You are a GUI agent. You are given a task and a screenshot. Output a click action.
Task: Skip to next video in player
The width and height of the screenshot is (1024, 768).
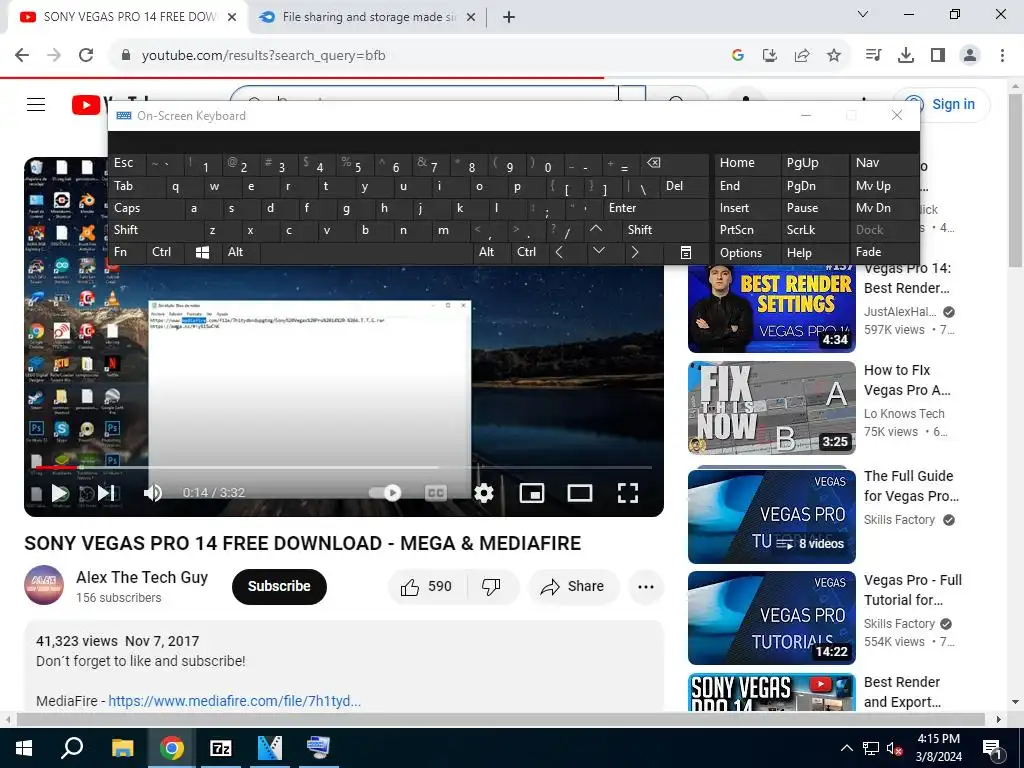pyautogui.click(x=106, y=493)
